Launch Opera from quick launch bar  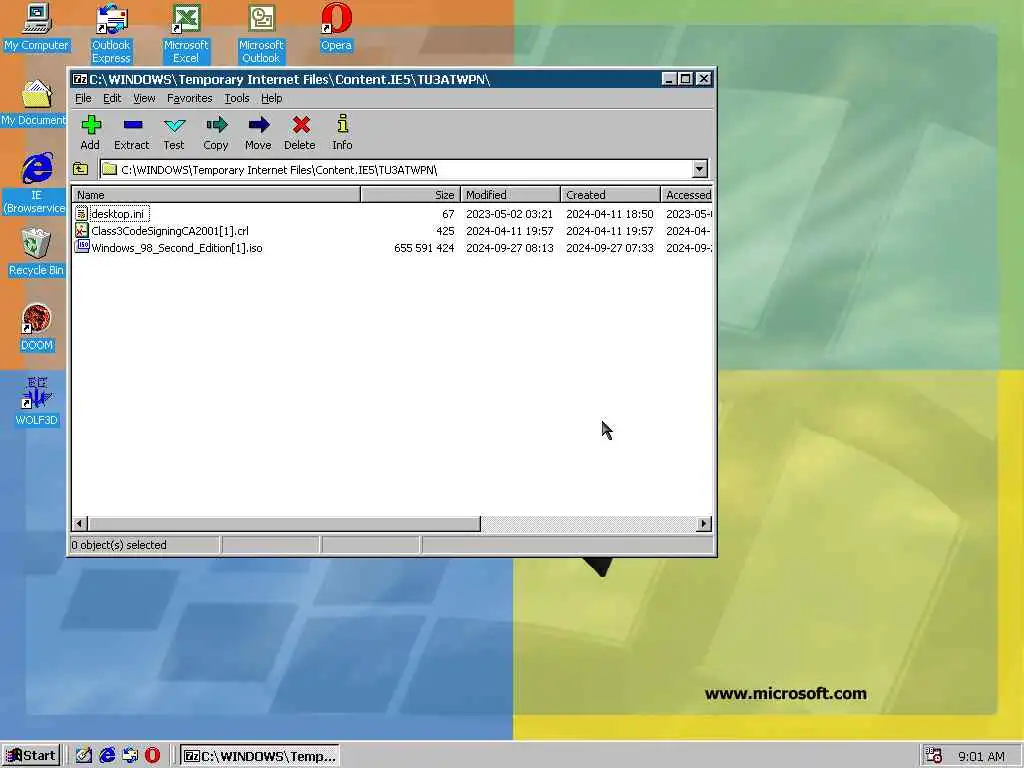tap(152, 756)
